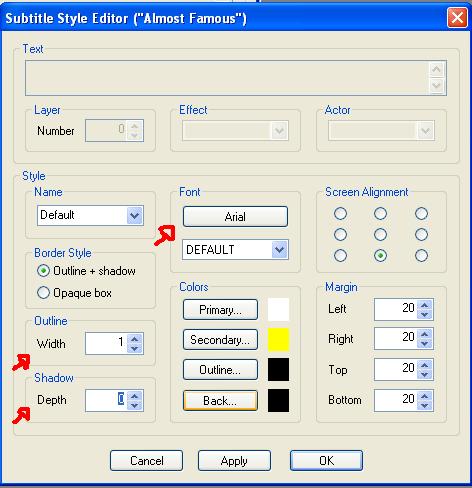Screen dimensions: 472x488
Task: Click the Back... color button
Action: (220, 400)
